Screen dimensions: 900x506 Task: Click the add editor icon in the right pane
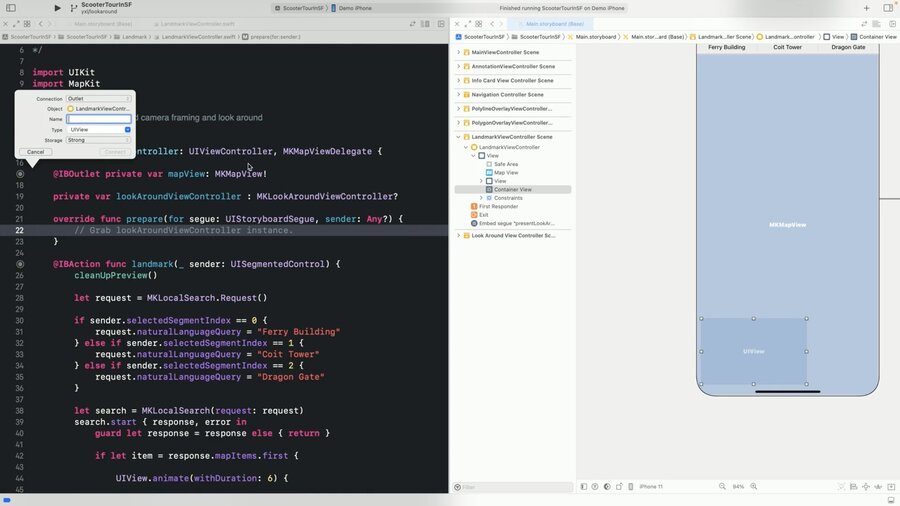(x=893, y=24)
